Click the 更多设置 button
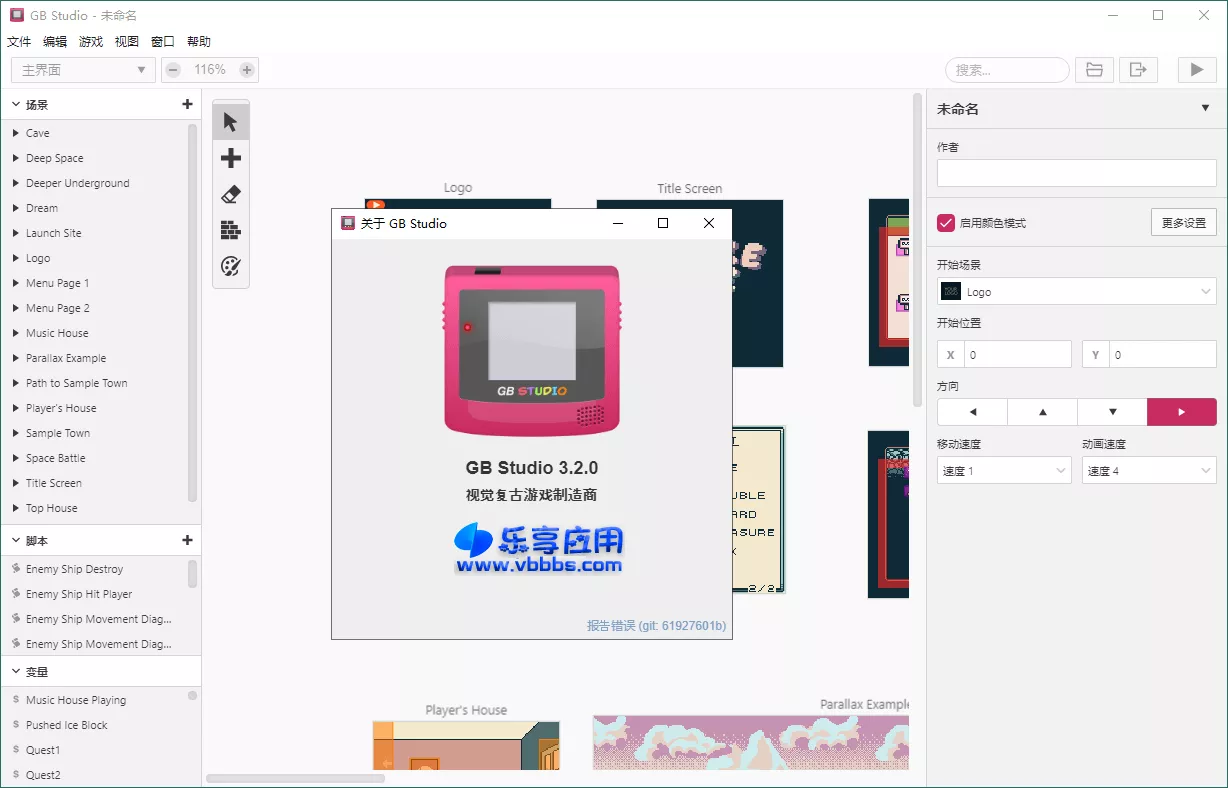The height and width of the screenshot is (788, 1228). 1184,223
